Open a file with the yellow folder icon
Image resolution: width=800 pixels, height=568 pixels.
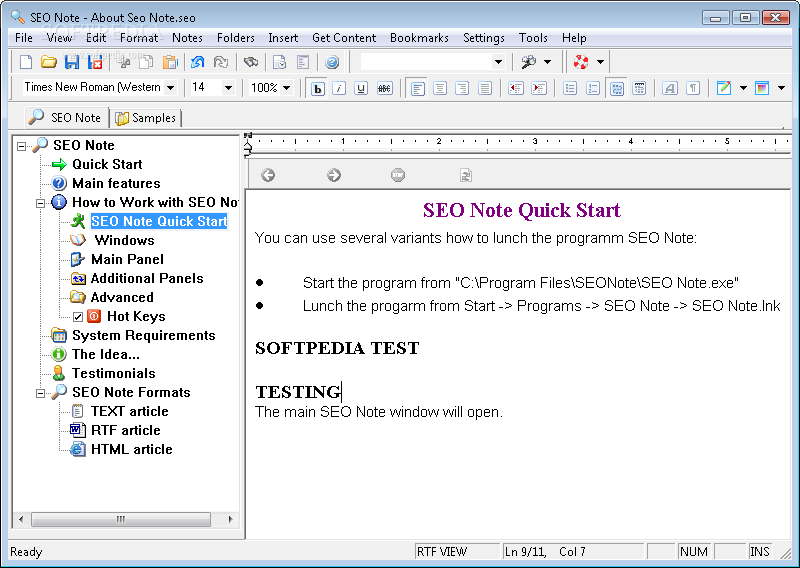pos(48,62)
